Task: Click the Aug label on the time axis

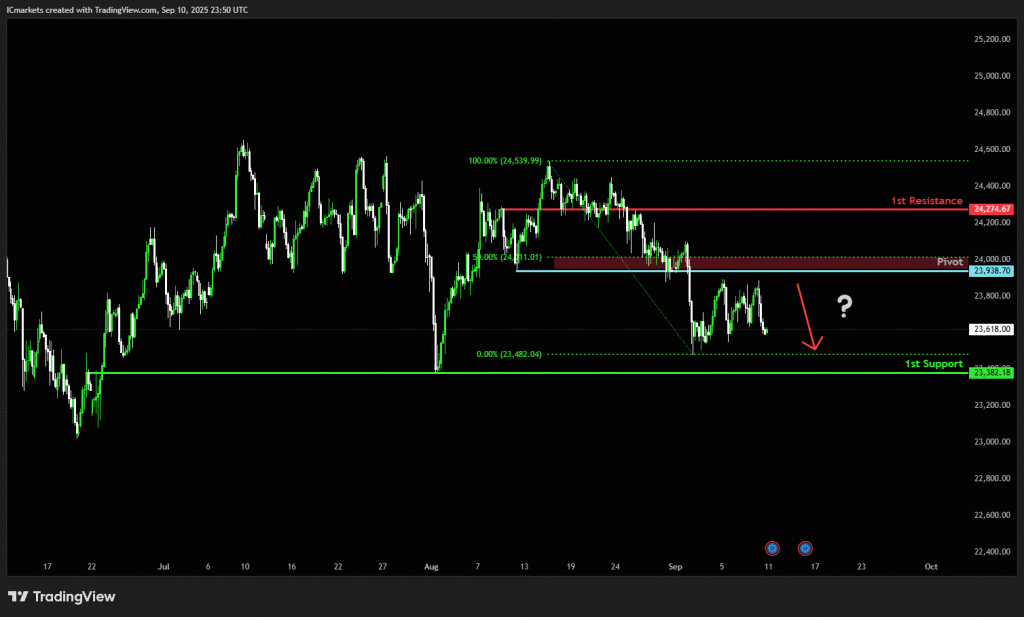Action: coord(431,567)
